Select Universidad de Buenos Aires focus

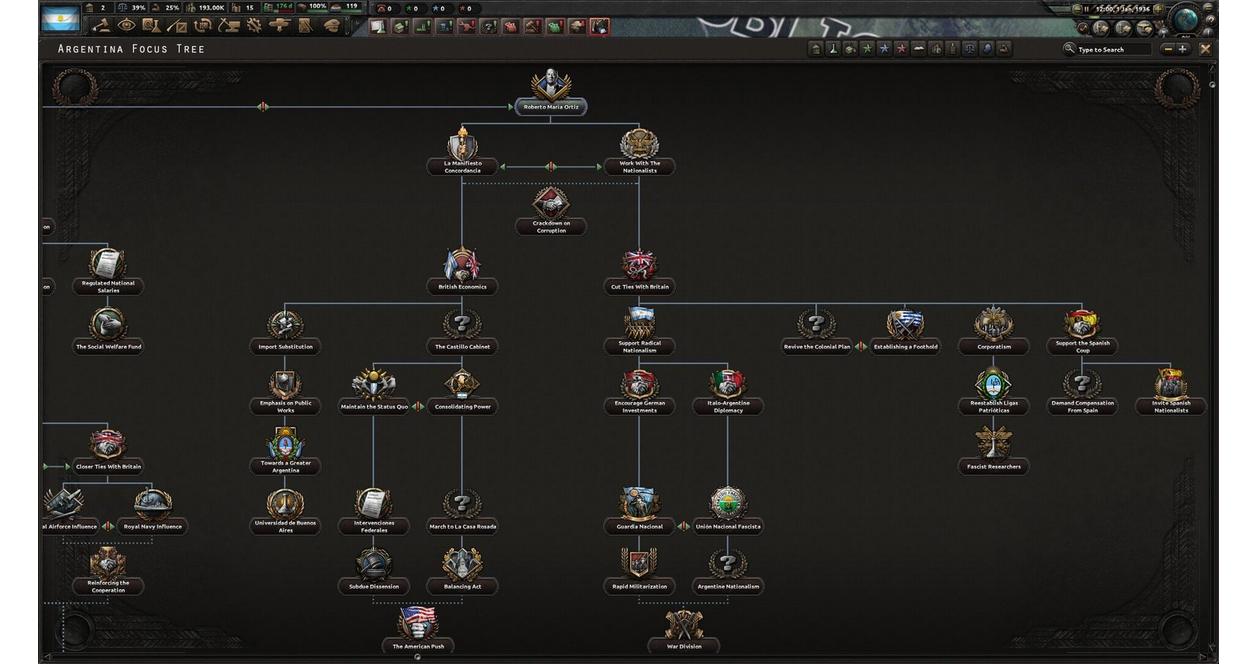pos(285,512)
